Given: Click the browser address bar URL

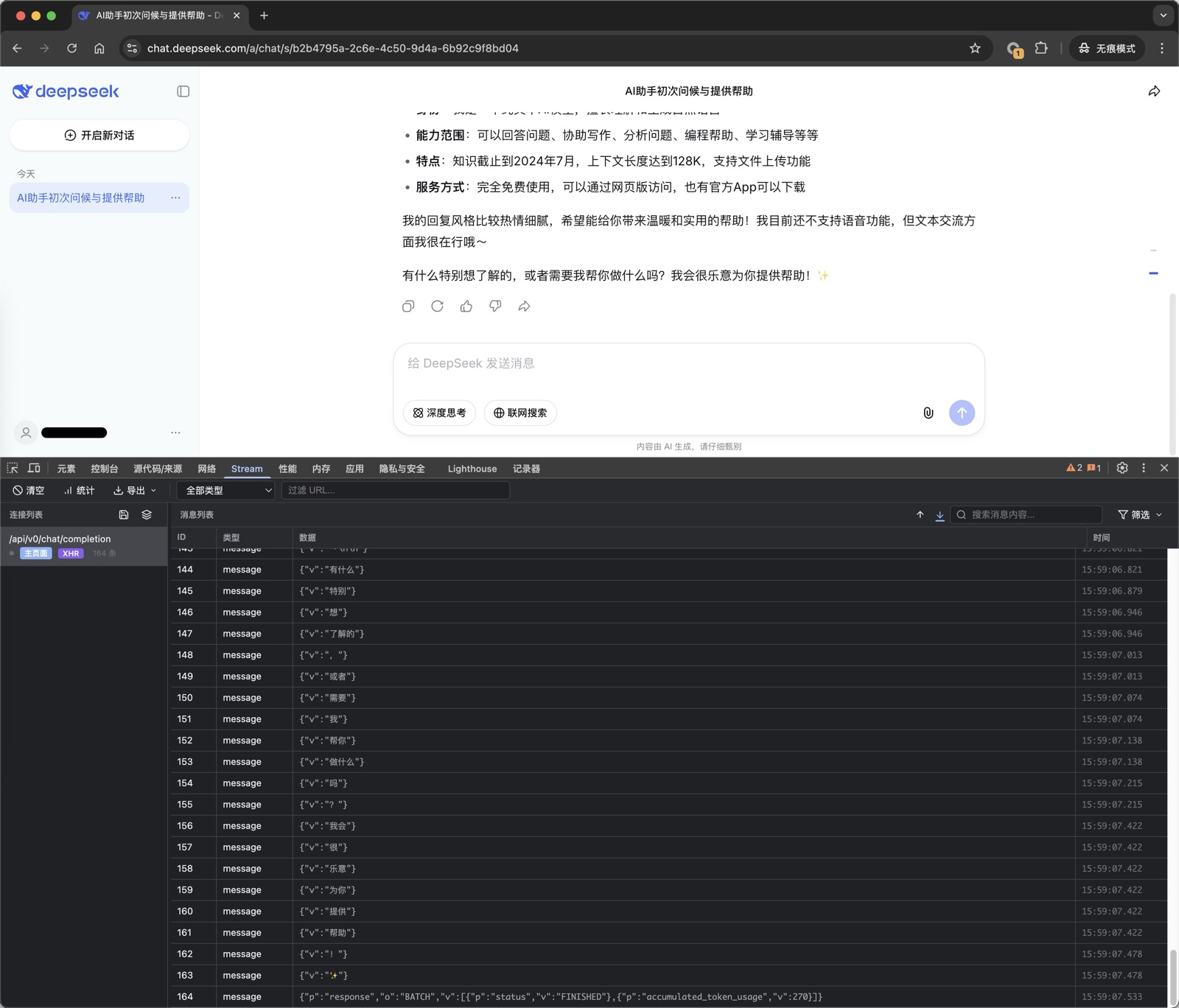Looking at the screenshot, I should 333,48.
